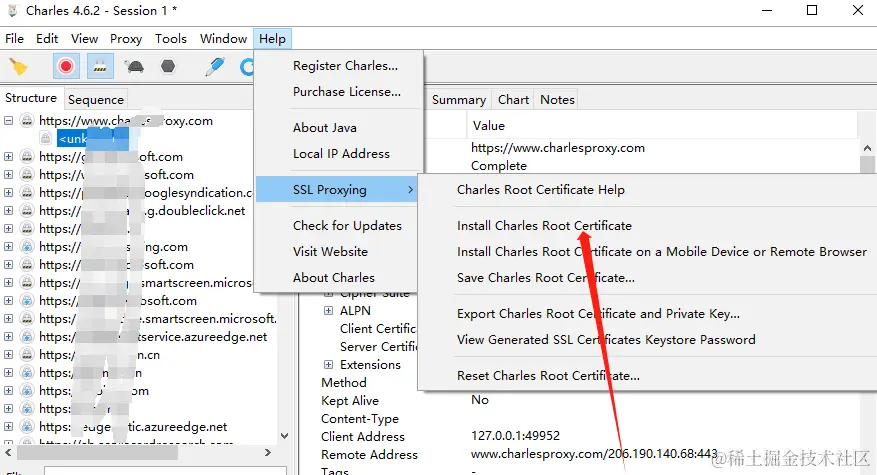Select Check for Updates

[347, 225]
